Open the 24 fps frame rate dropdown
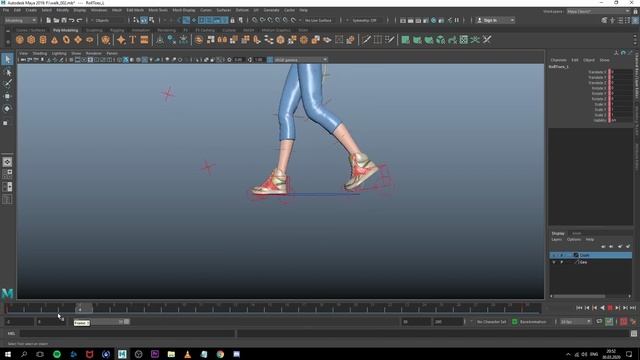This screenshot has width=640, height=360. (576, 322)
